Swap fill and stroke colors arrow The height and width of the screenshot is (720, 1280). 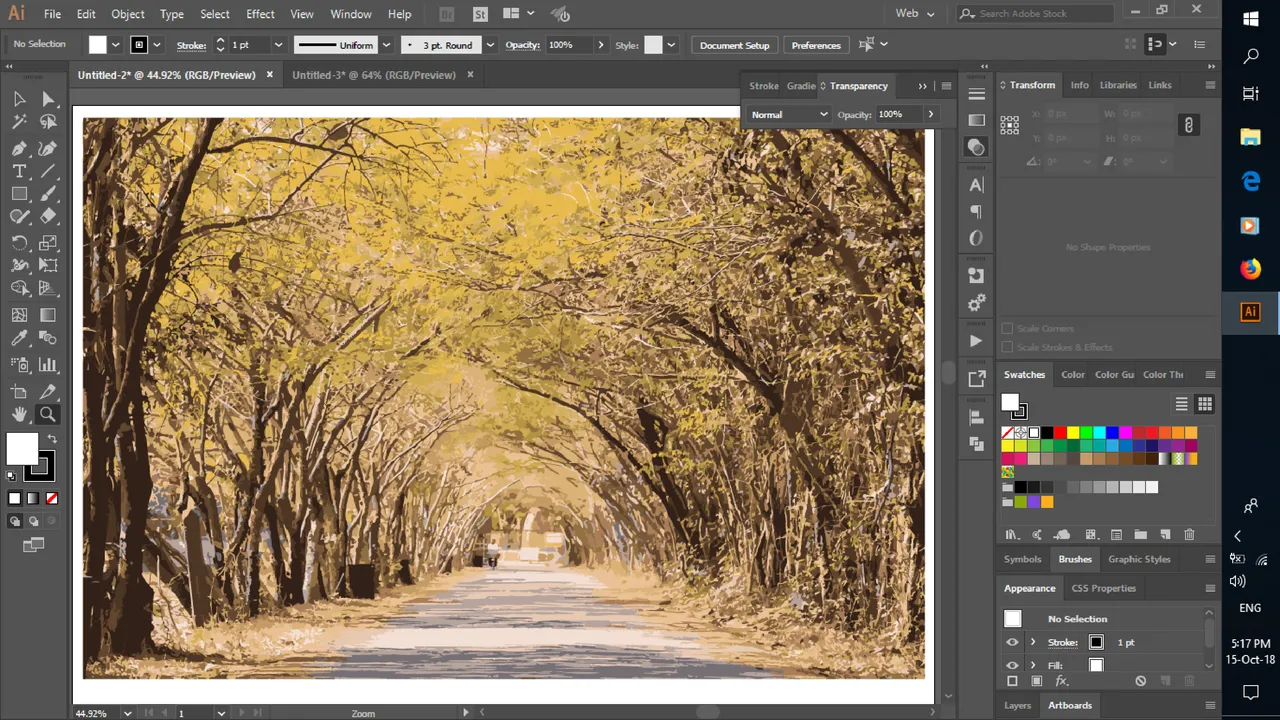click(52, 440)
